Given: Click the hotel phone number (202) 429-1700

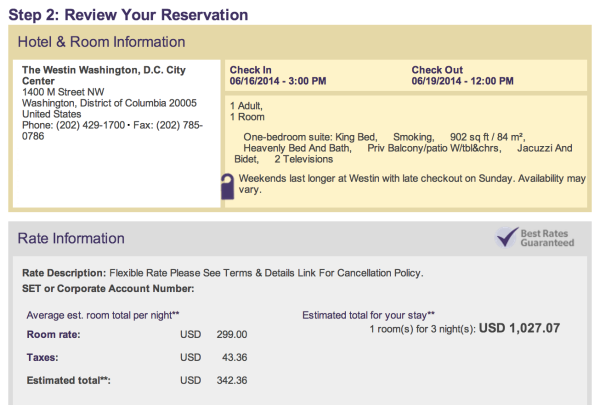Looking at the screenshot, I should (x=91, y=125).
